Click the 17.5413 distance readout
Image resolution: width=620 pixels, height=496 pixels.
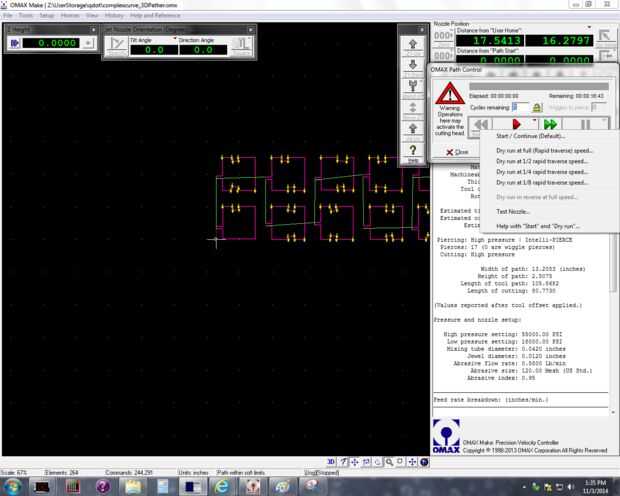coord(490,40)
